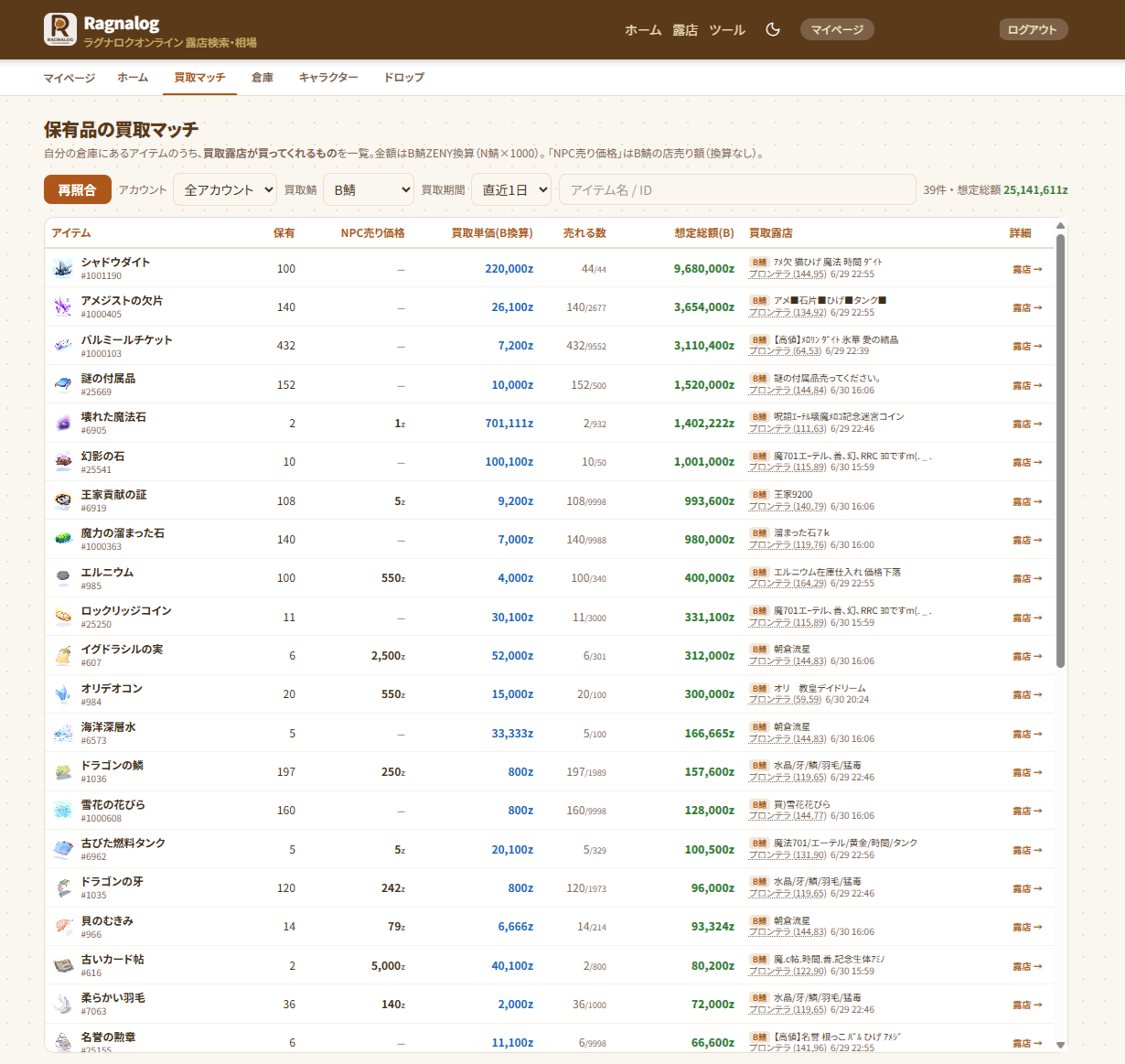Click the table's vertical scrollbar thumb
The image size is (1125, 1064).
(1061, 450)
